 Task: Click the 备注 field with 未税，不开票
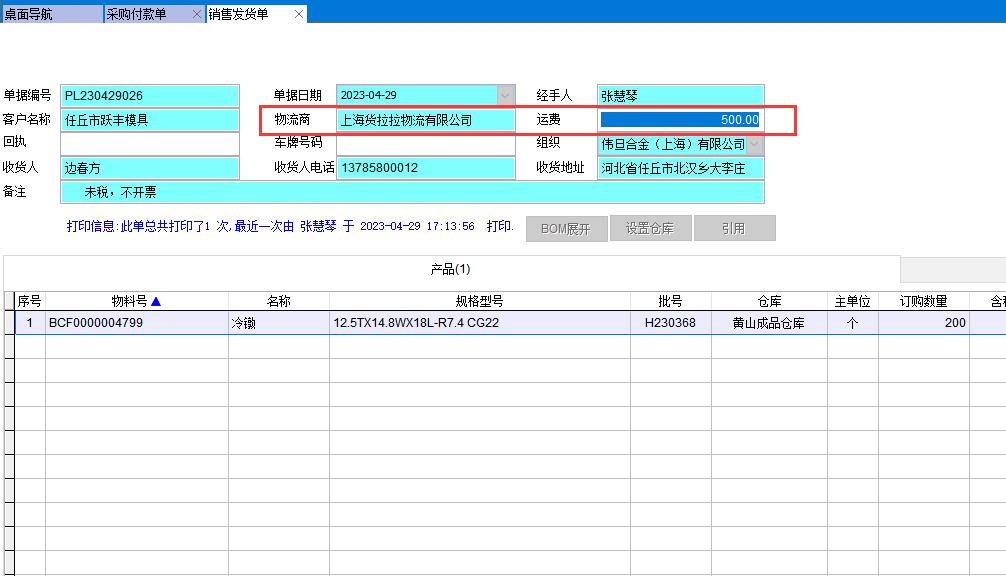[x=412, y=192]
